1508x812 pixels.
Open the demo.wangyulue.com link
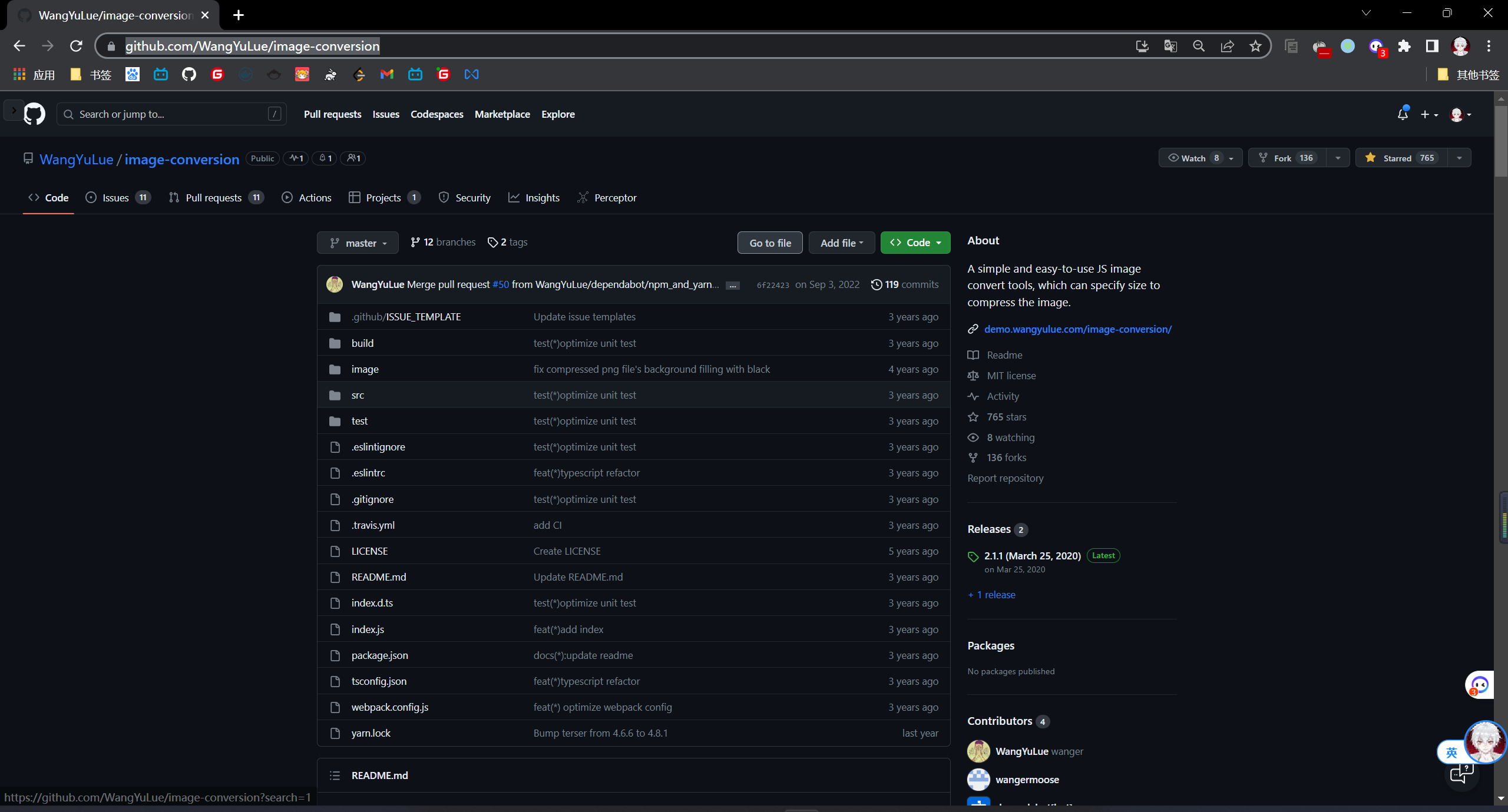1077,329
